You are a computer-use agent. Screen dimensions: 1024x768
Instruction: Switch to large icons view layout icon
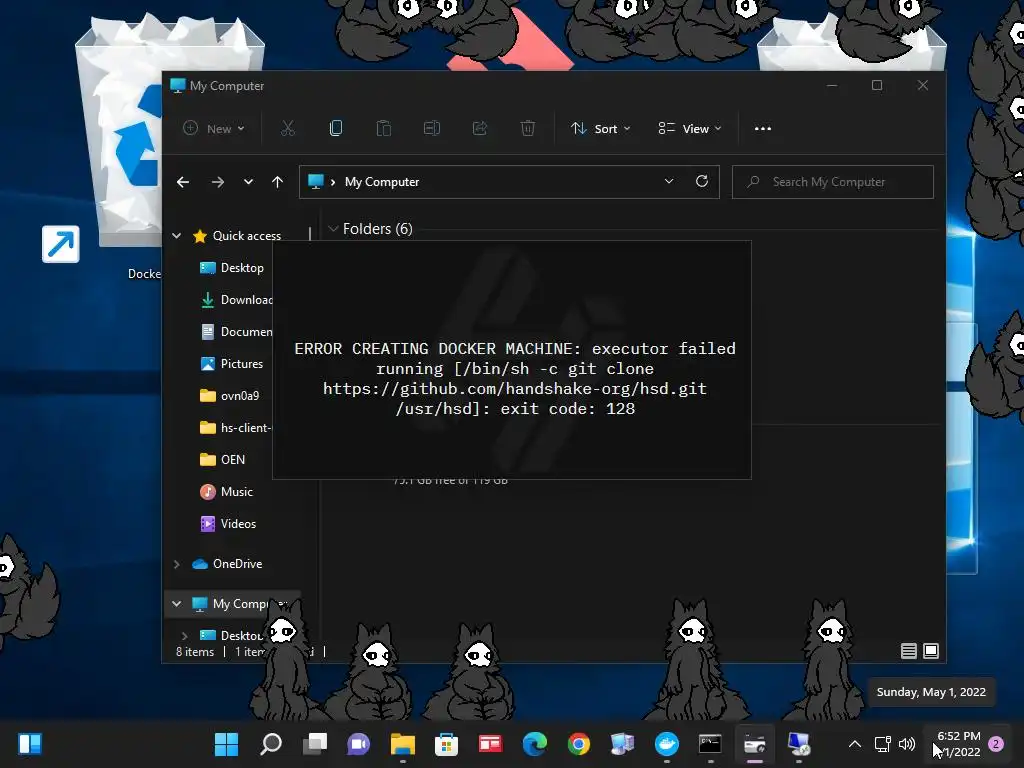(931, 651)
